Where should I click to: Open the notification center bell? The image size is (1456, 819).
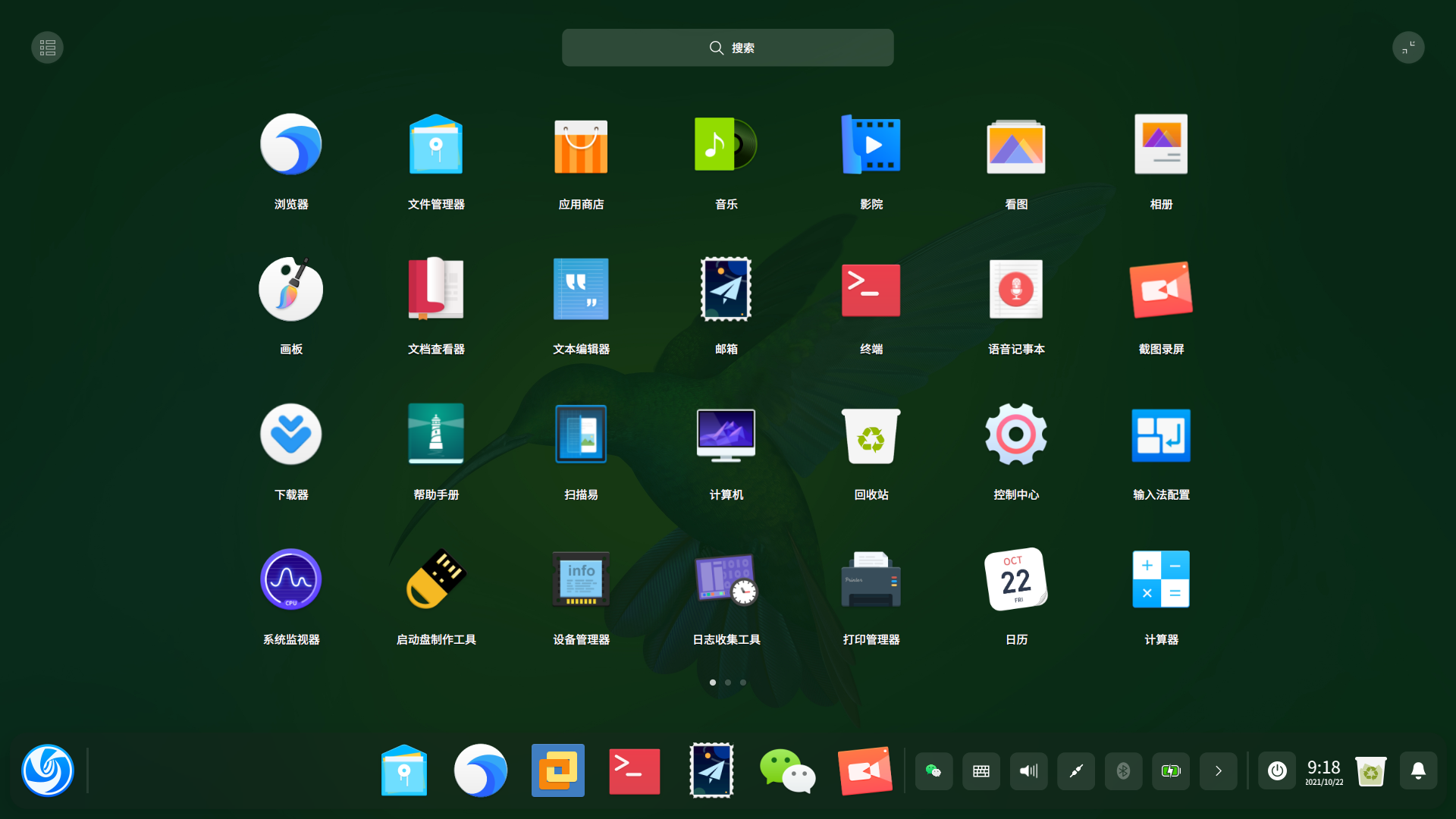[x=1418, y=771]
